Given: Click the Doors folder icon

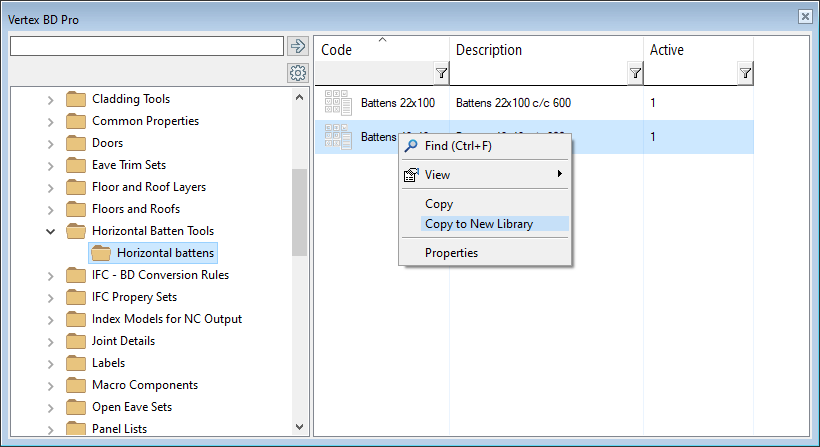Looking at the screenshot, I should 77,143.
